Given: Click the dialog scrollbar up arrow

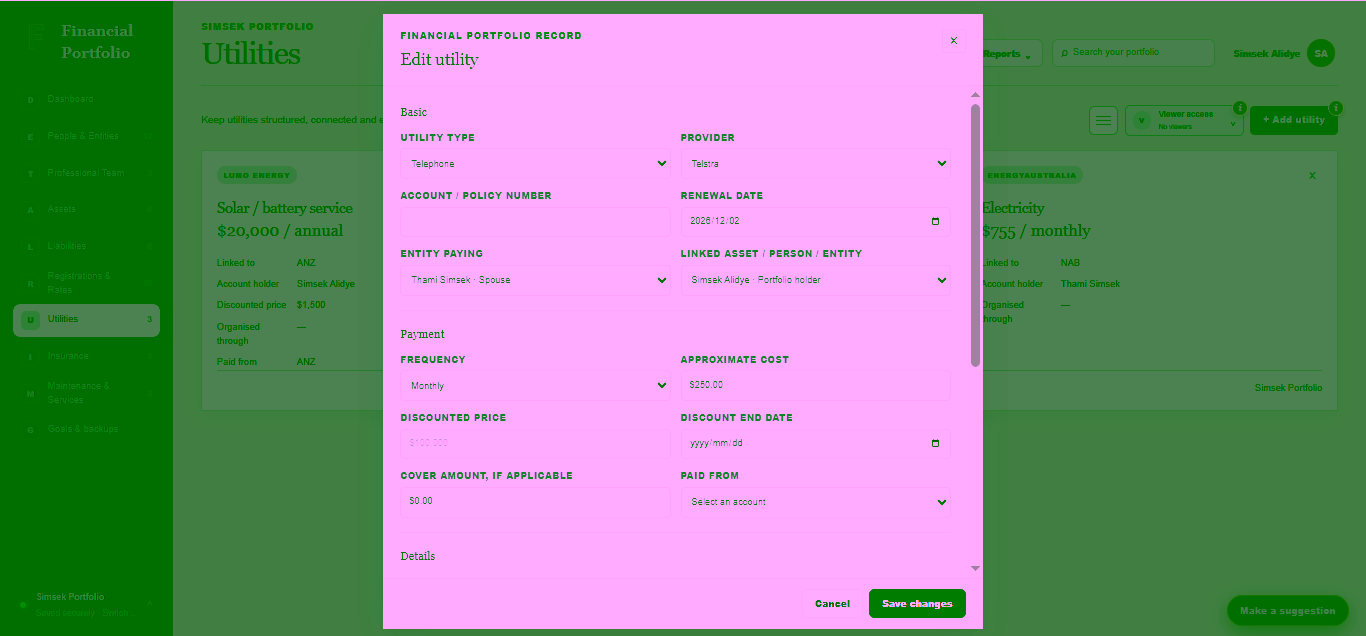Looking at the screenshot, I should click(x=975, y=94).
